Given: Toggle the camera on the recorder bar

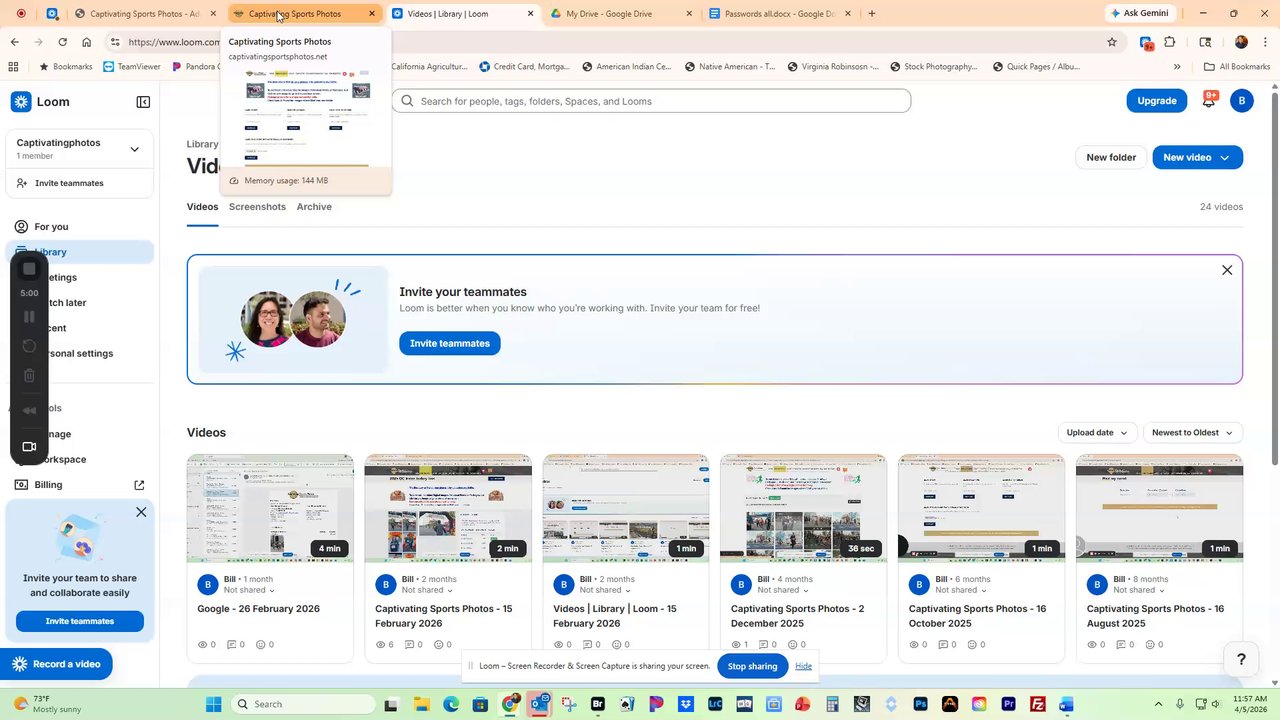Looking at the screenshot, I should 29,447.
